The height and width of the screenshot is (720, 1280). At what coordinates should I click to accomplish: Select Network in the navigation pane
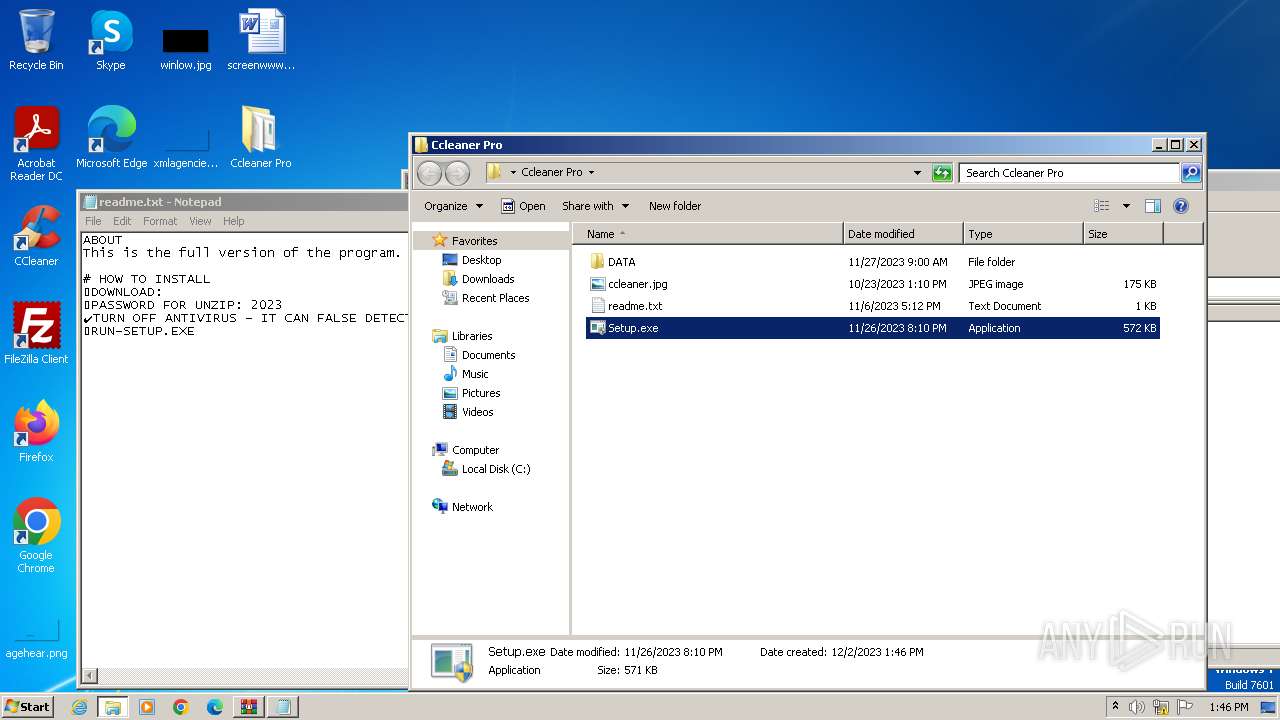pyautogui.click(x=472, y=507)
